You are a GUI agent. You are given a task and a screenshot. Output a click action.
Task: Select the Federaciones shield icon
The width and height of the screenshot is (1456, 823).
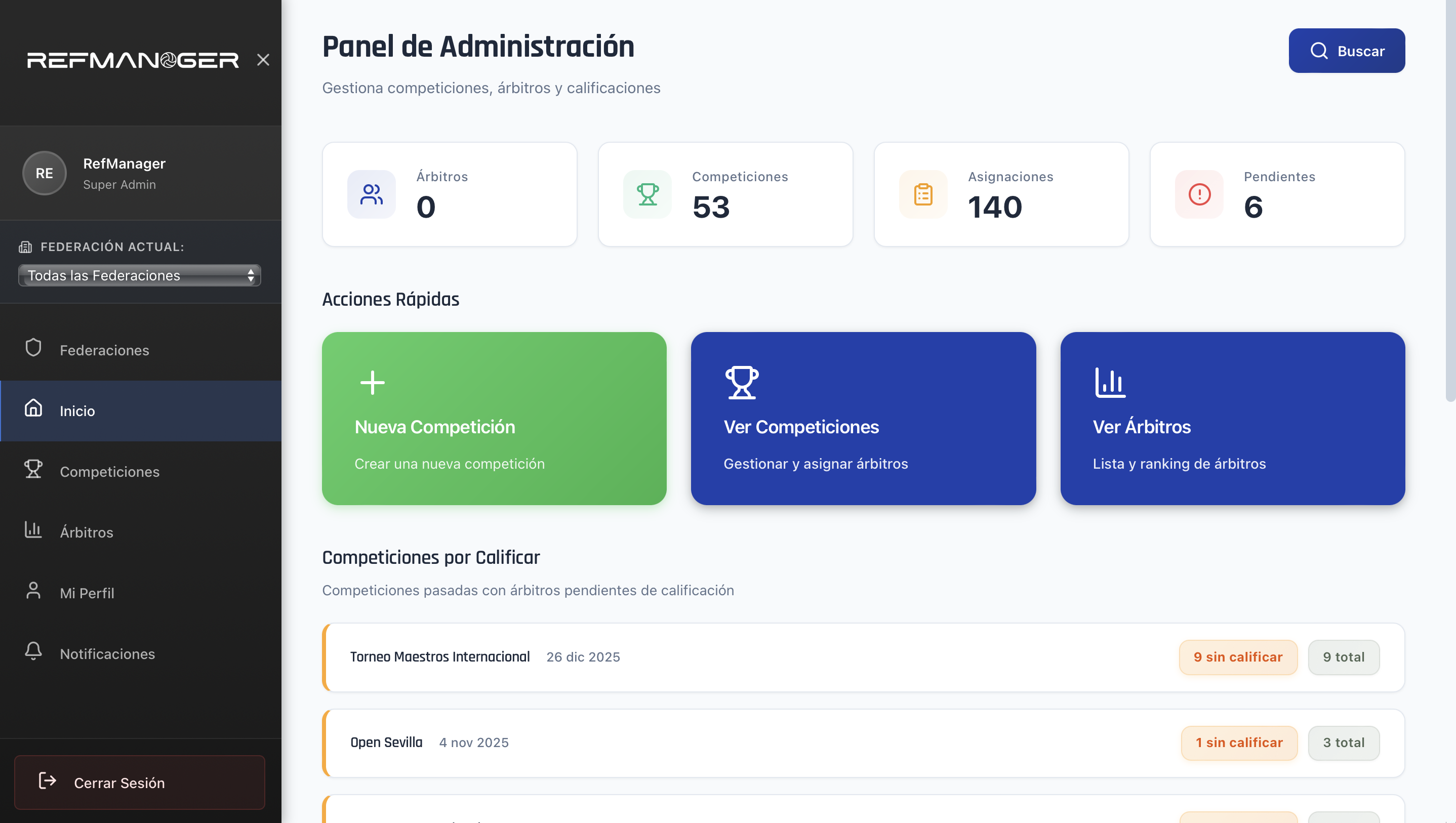pyautogui.click(x=34, y=348)
